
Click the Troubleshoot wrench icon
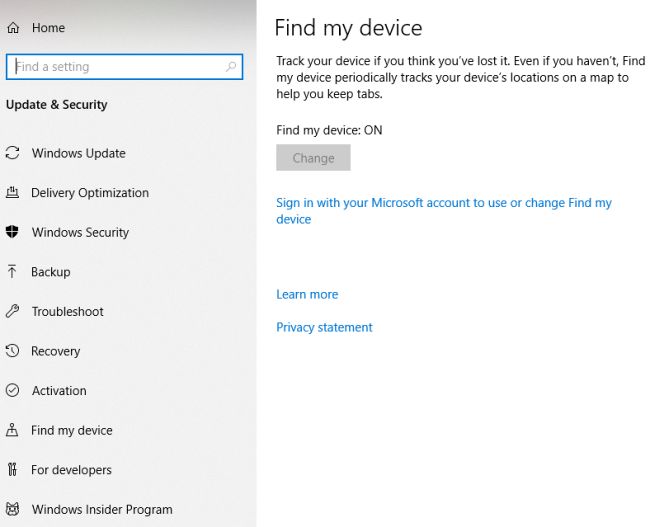12,311
